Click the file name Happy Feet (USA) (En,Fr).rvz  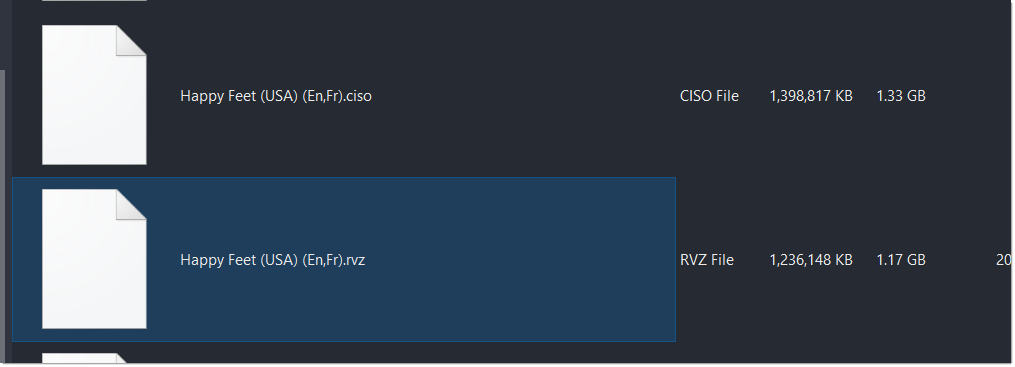tap(273, 260)
